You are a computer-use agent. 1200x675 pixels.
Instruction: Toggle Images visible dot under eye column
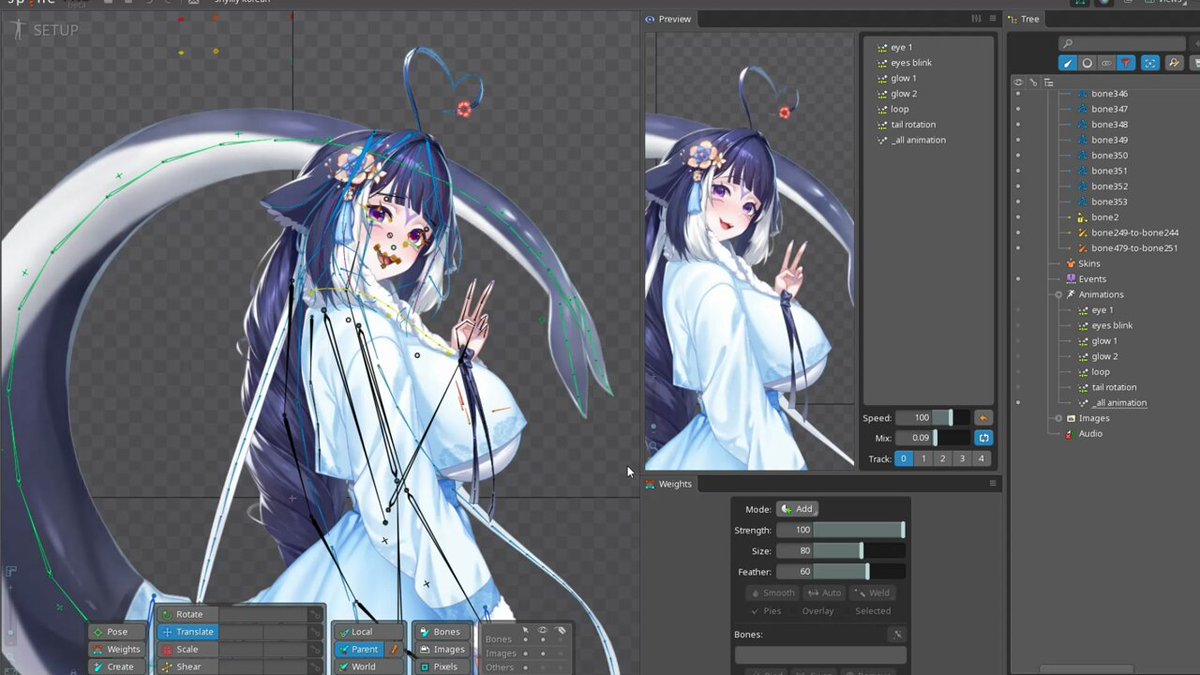click(543, 654)
